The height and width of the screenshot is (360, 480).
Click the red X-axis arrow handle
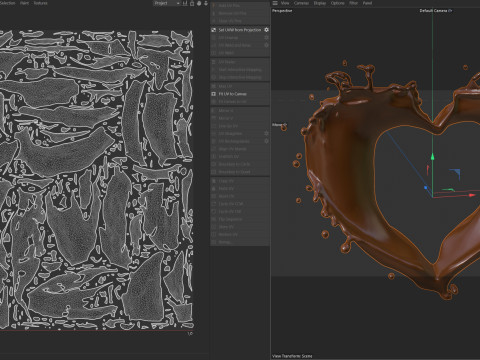(472, 195)
